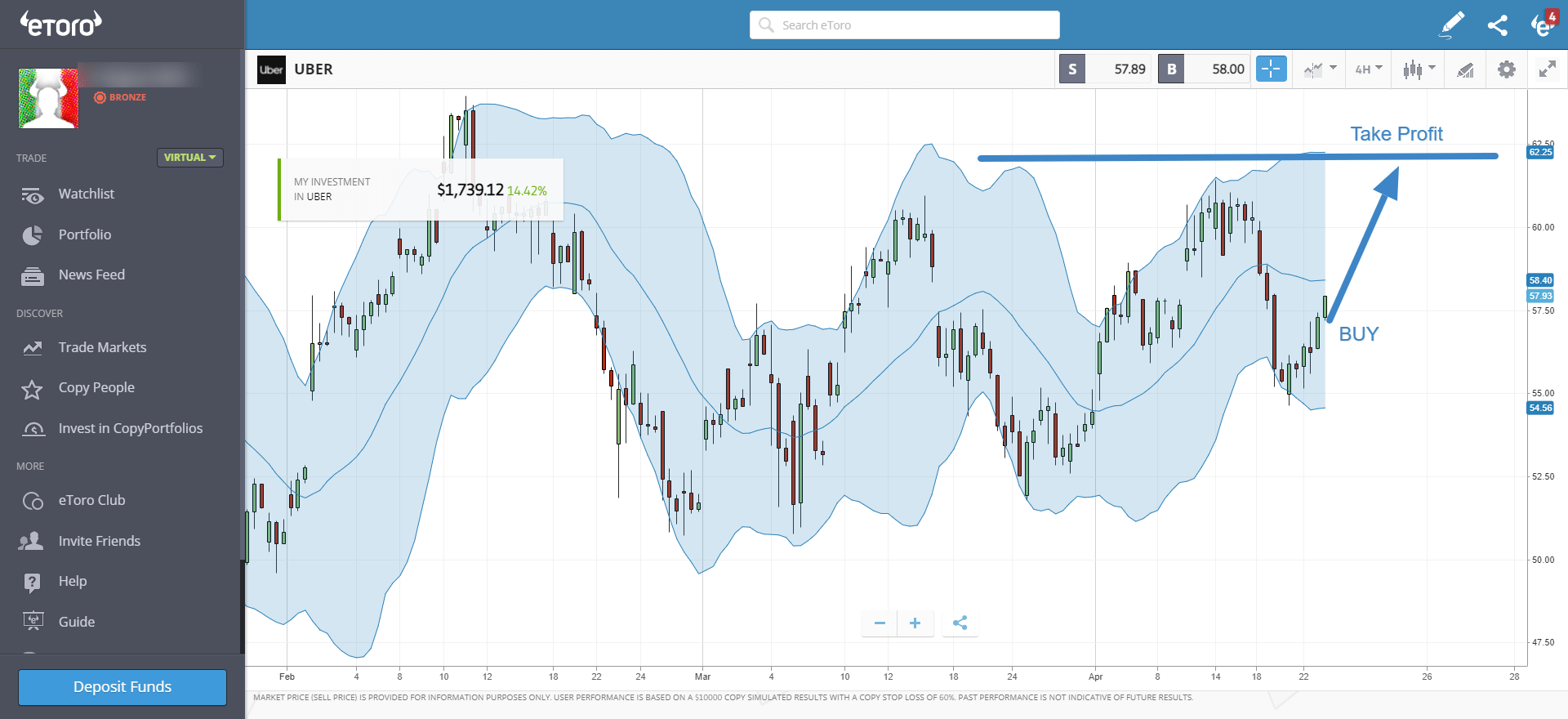Click the CopyPortfolios gauge icon

(x=33, y=429)
